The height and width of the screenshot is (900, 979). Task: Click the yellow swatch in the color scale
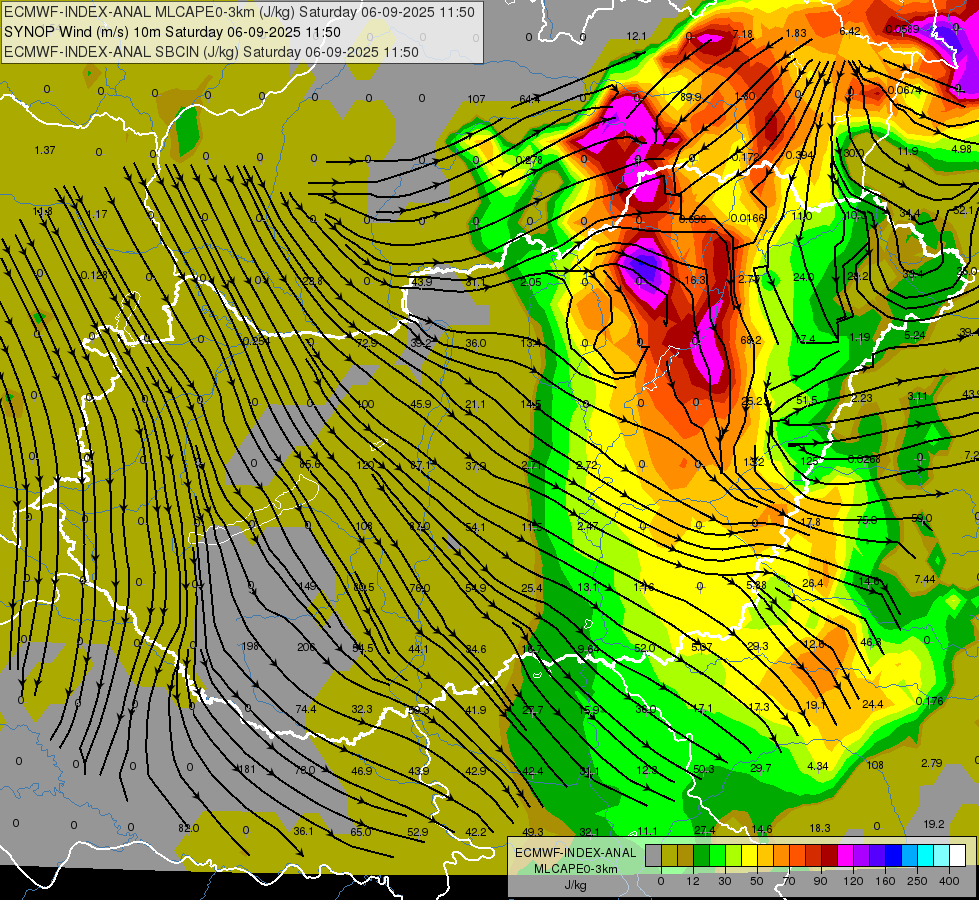tap(750, 855)
